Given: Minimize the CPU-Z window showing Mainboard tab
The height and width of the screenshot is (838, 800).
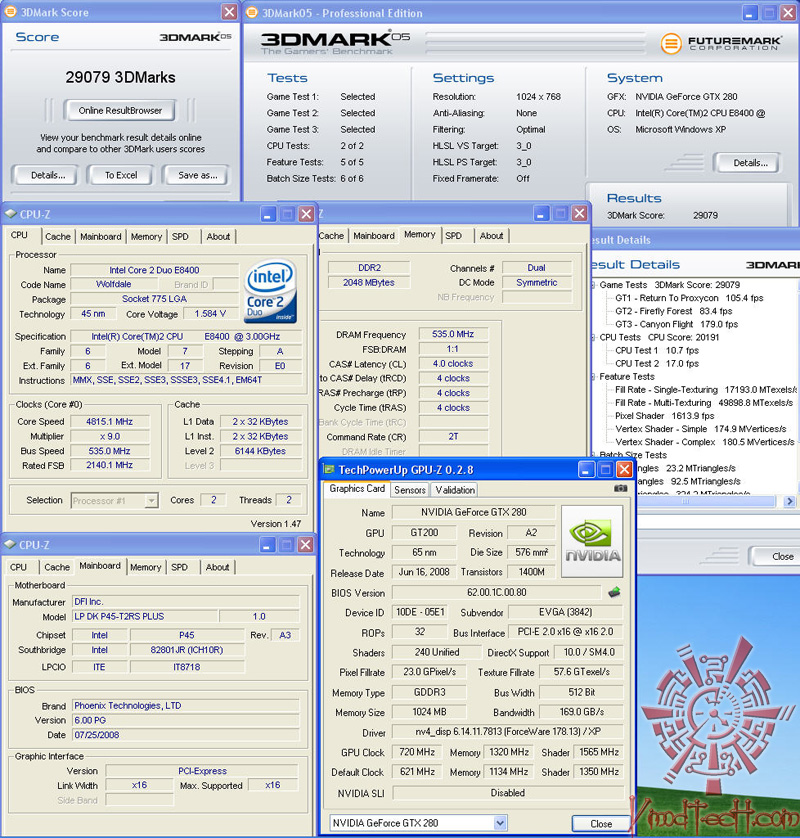Looking at the screenshot, I should point(268,545).
